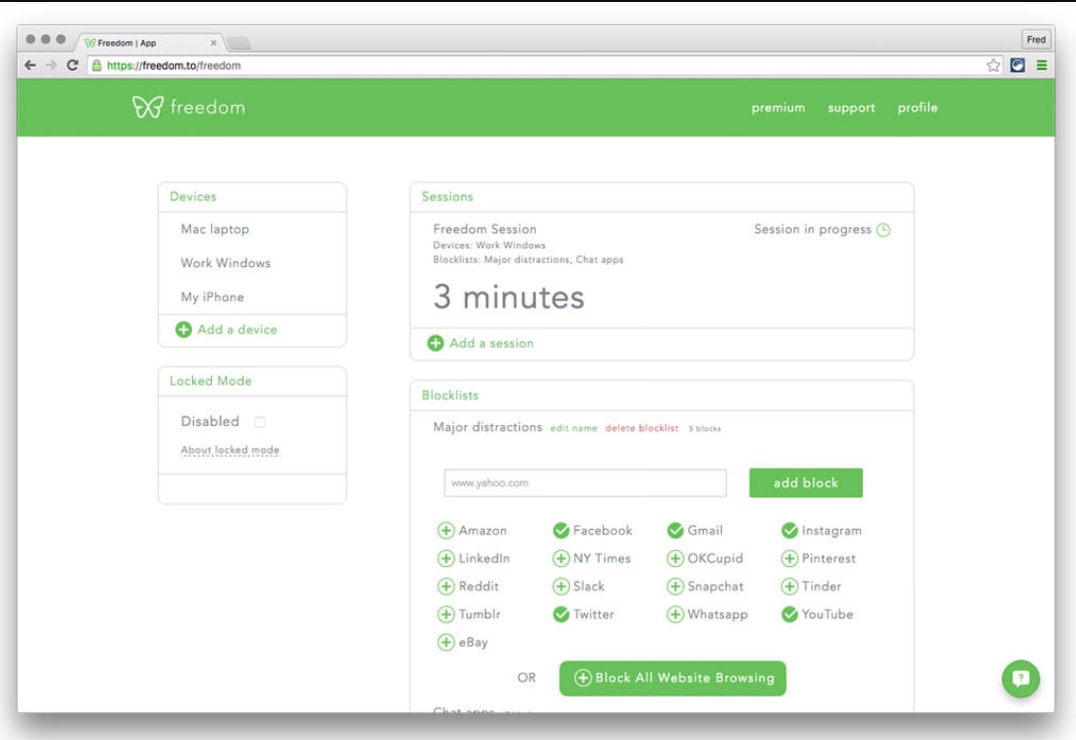Uncheck YouTube in the blocklist
Viewport: 1076px width, 740px height.
[x=789, y=614]
